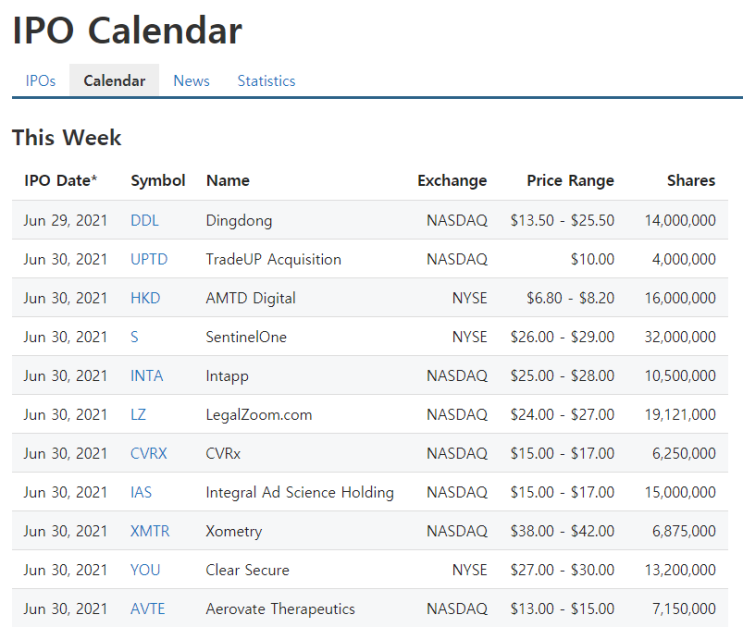Click the IPO Date column header
Screen dimensions: 743x627
click(x=61, y=181)
